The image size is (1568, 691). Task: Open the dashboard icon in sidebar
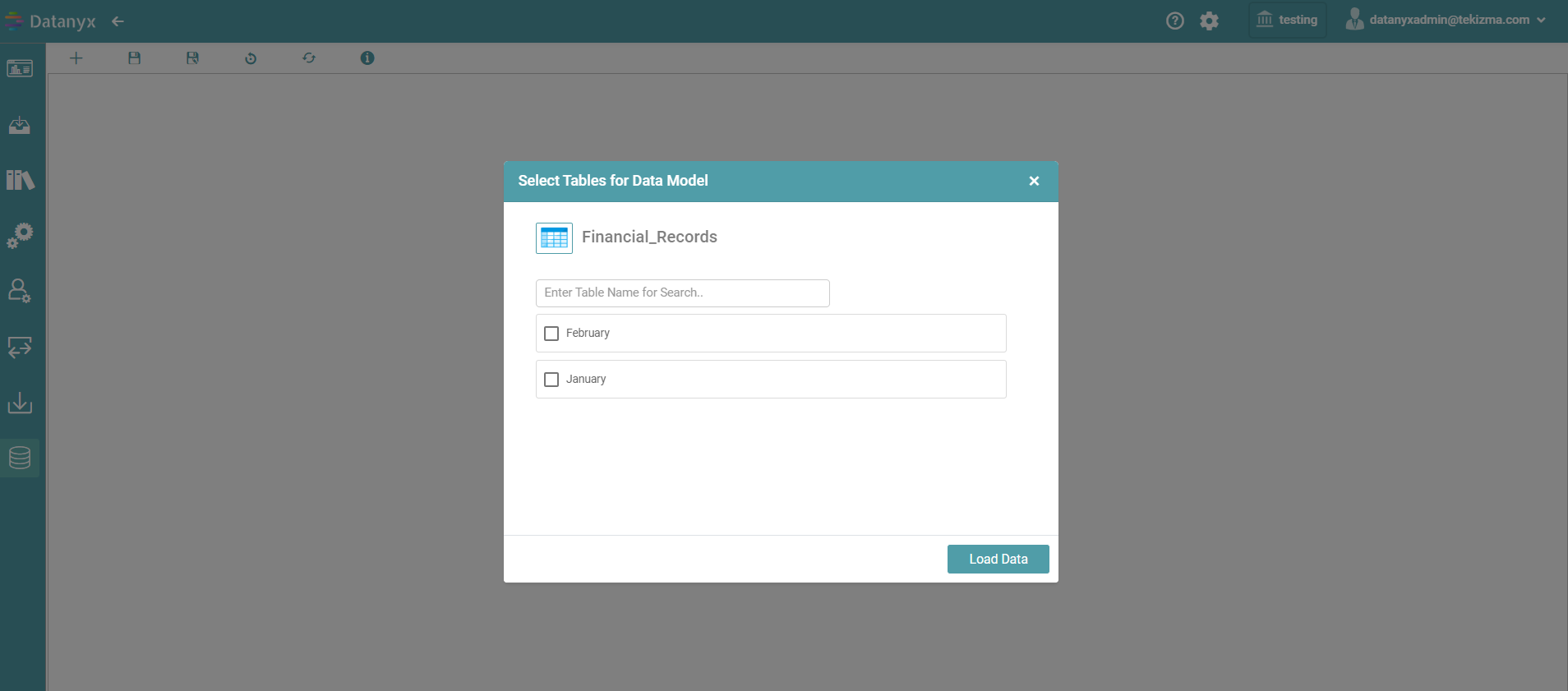click(x=20, y=68)
